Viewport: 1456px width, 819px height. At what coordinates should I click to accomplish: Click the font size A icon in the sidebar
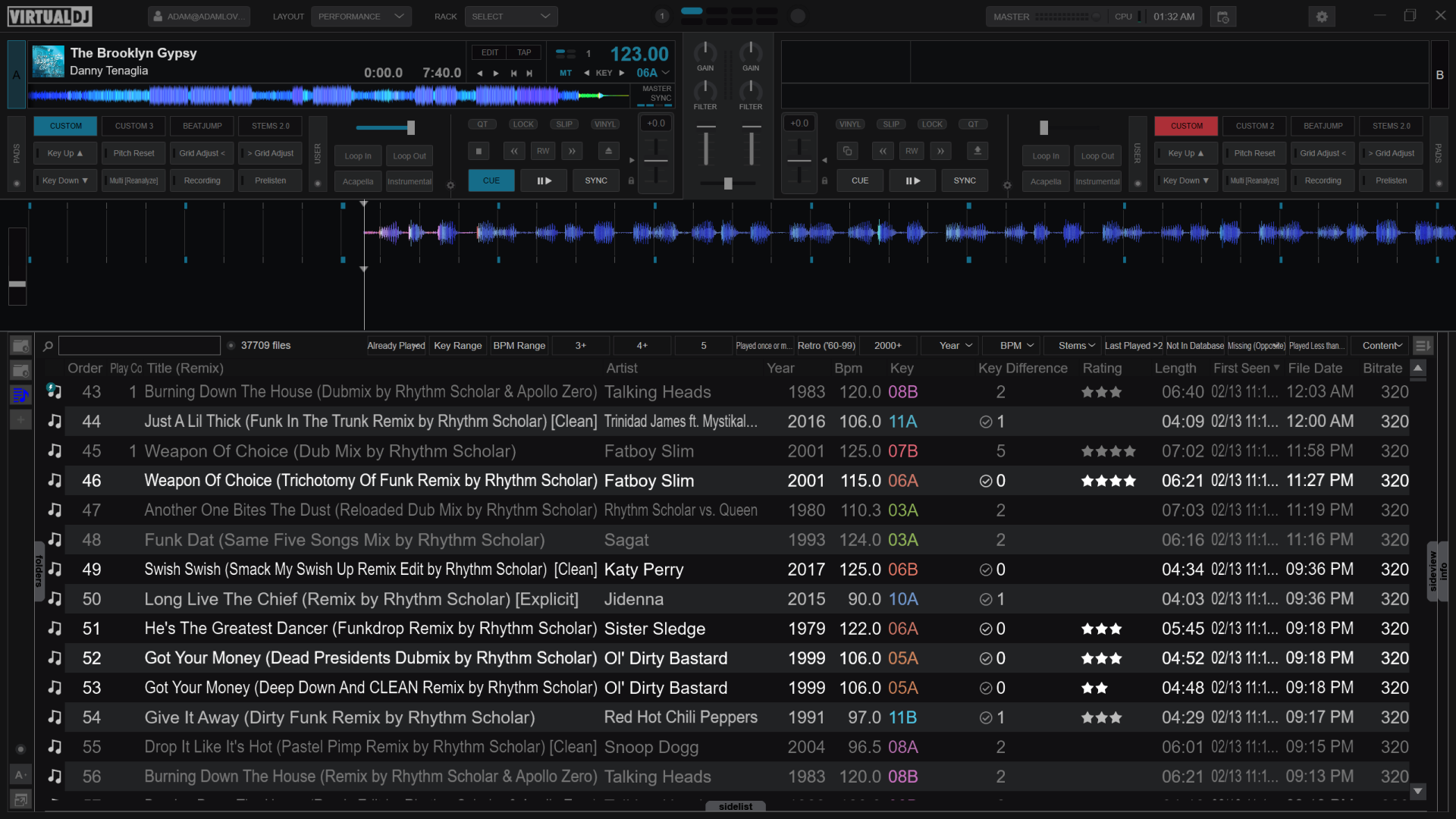coord(20,775)
